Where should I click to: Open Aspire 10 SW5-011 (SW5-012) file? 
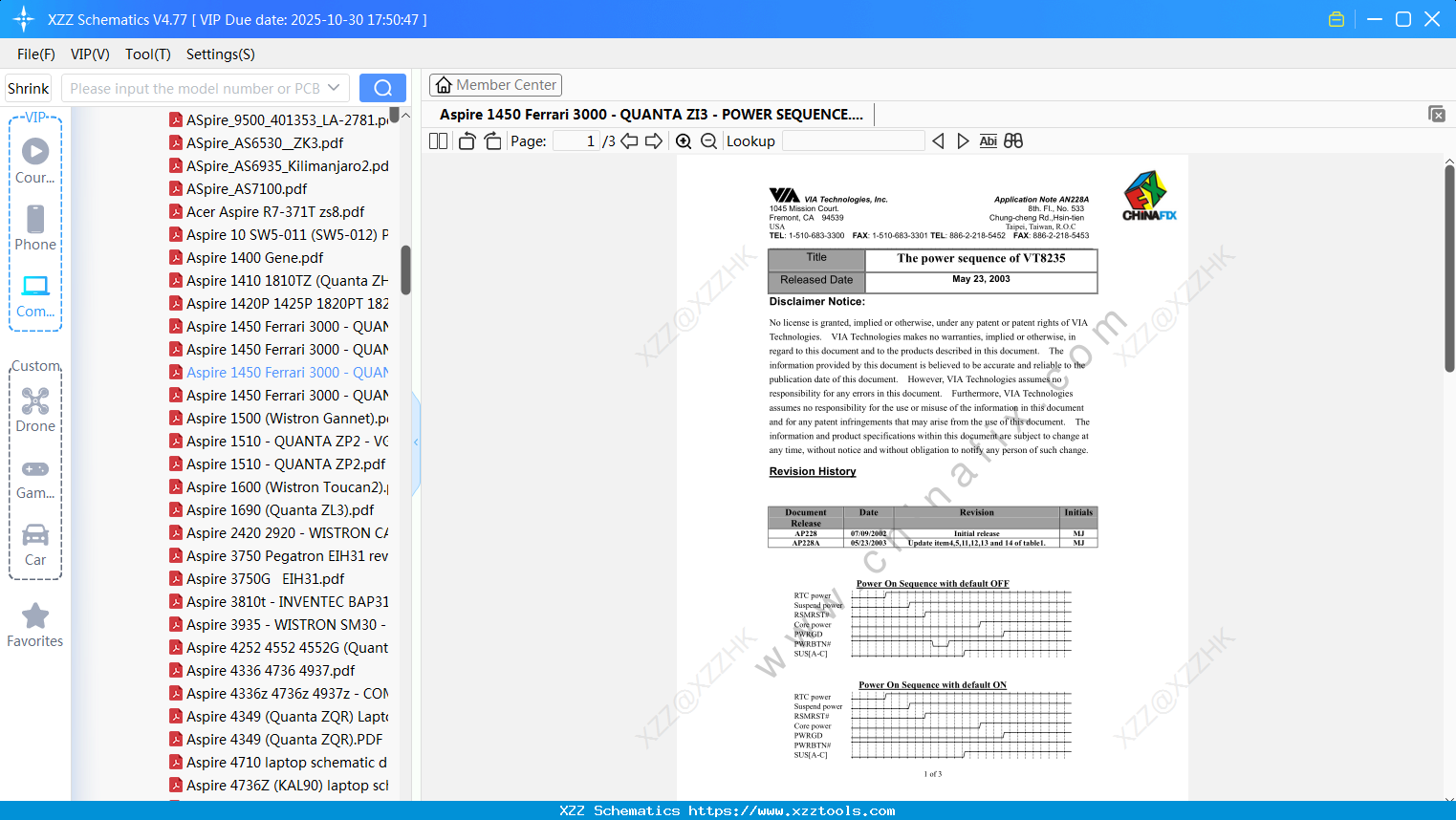(x=287, y=234)
